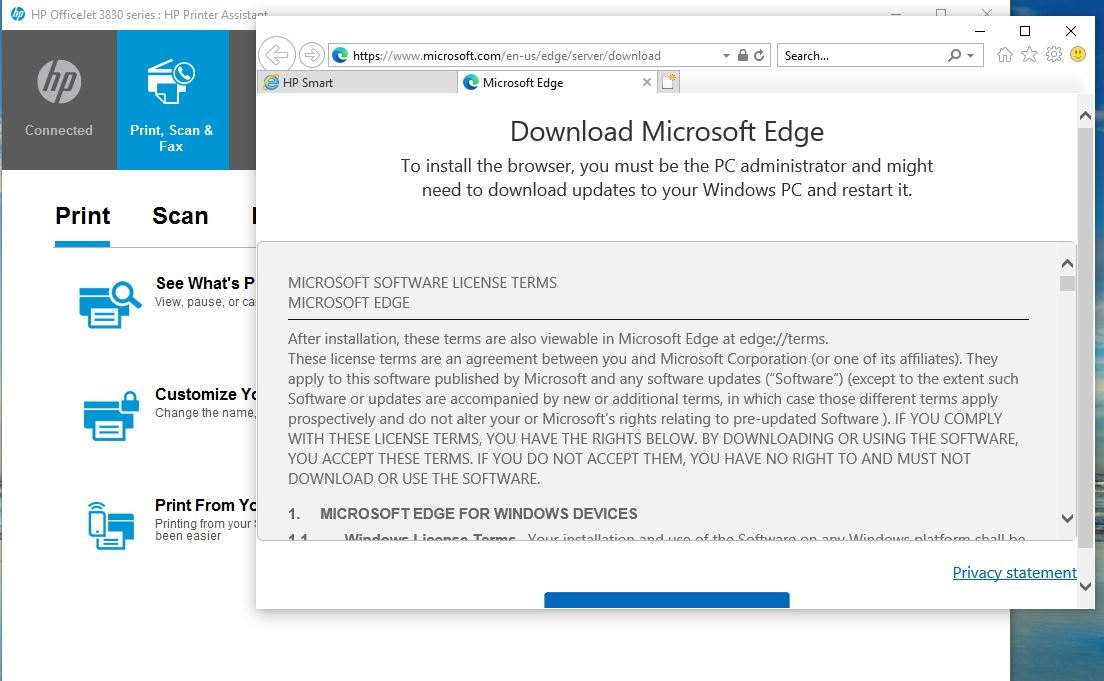This screenshot has height=681, width=1104.
Task: Switch to the Microsoft Edge browser tab
Action: point(556,82)
